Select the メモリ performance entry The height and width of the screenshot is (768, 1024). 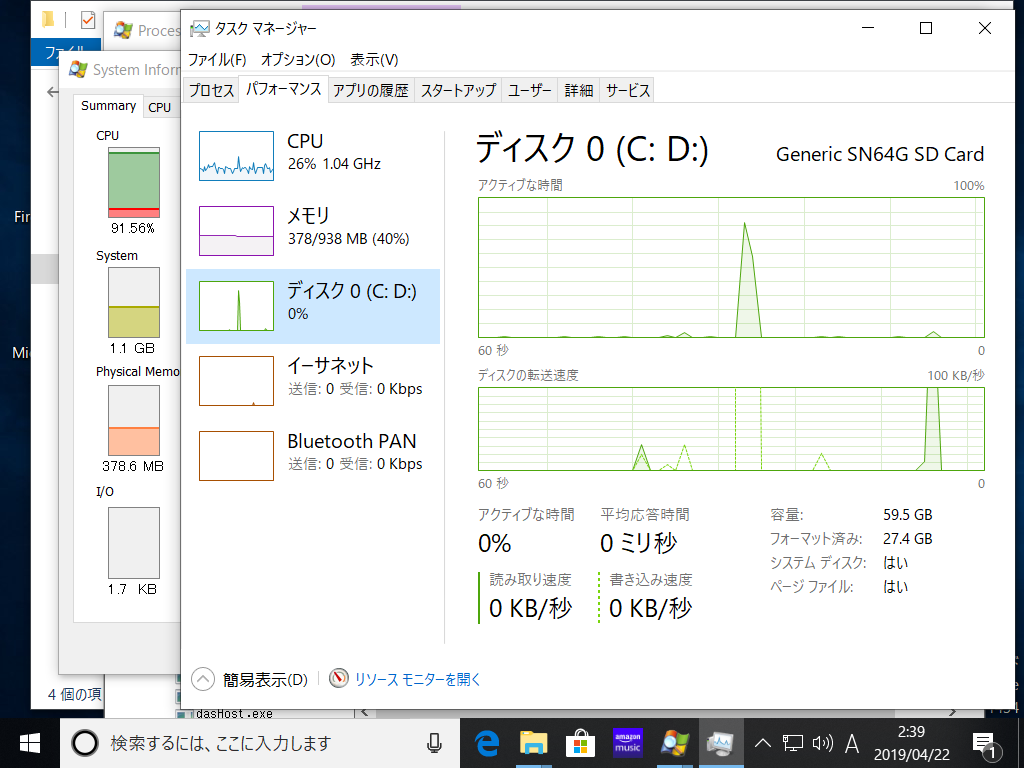point(313,231)
